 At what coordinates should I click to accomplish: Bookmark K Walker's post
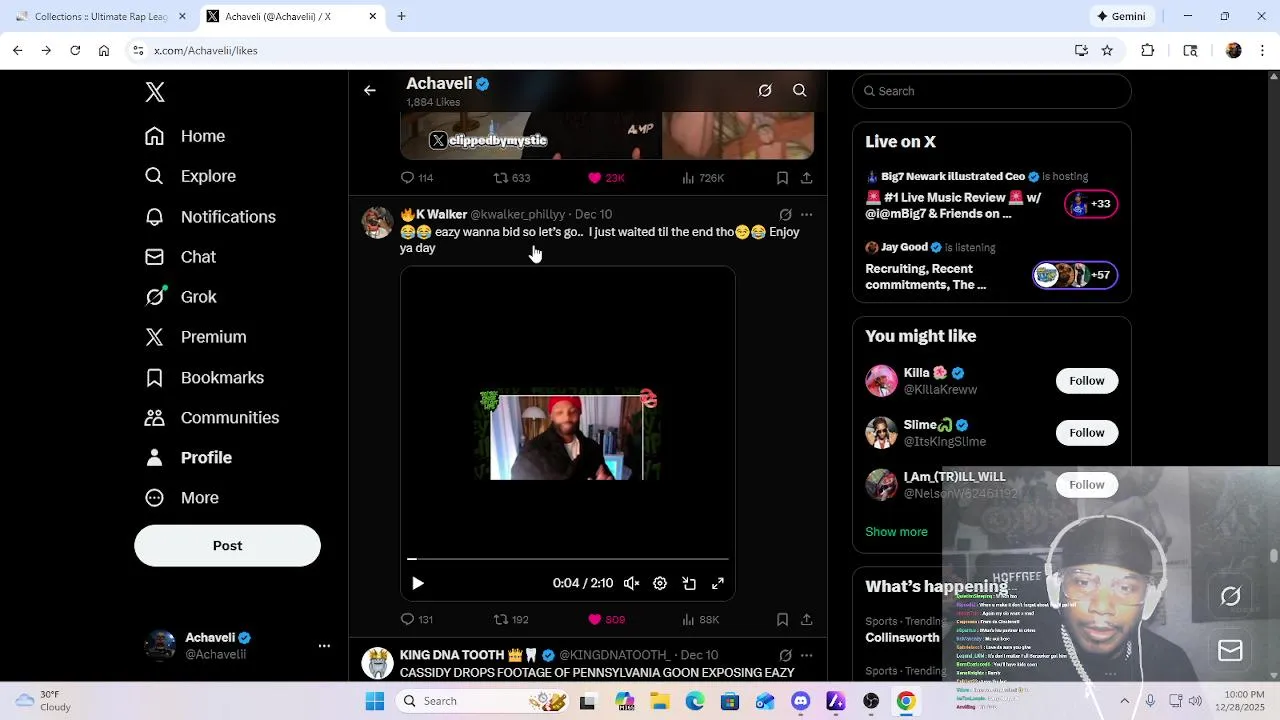click(782, 620)
